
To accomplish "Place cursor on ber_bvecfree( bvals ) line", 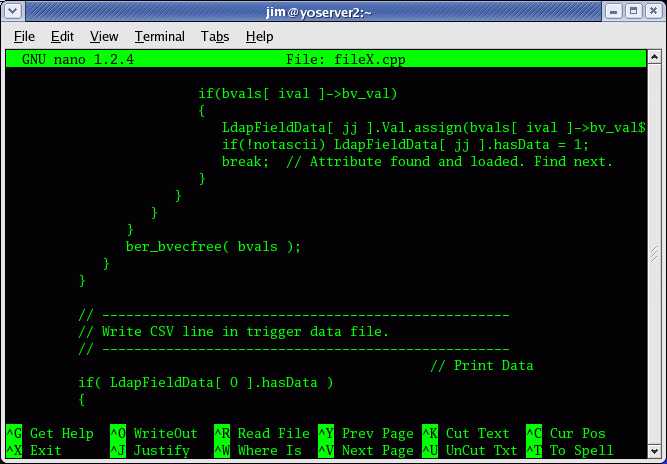I will coord(212,246).
